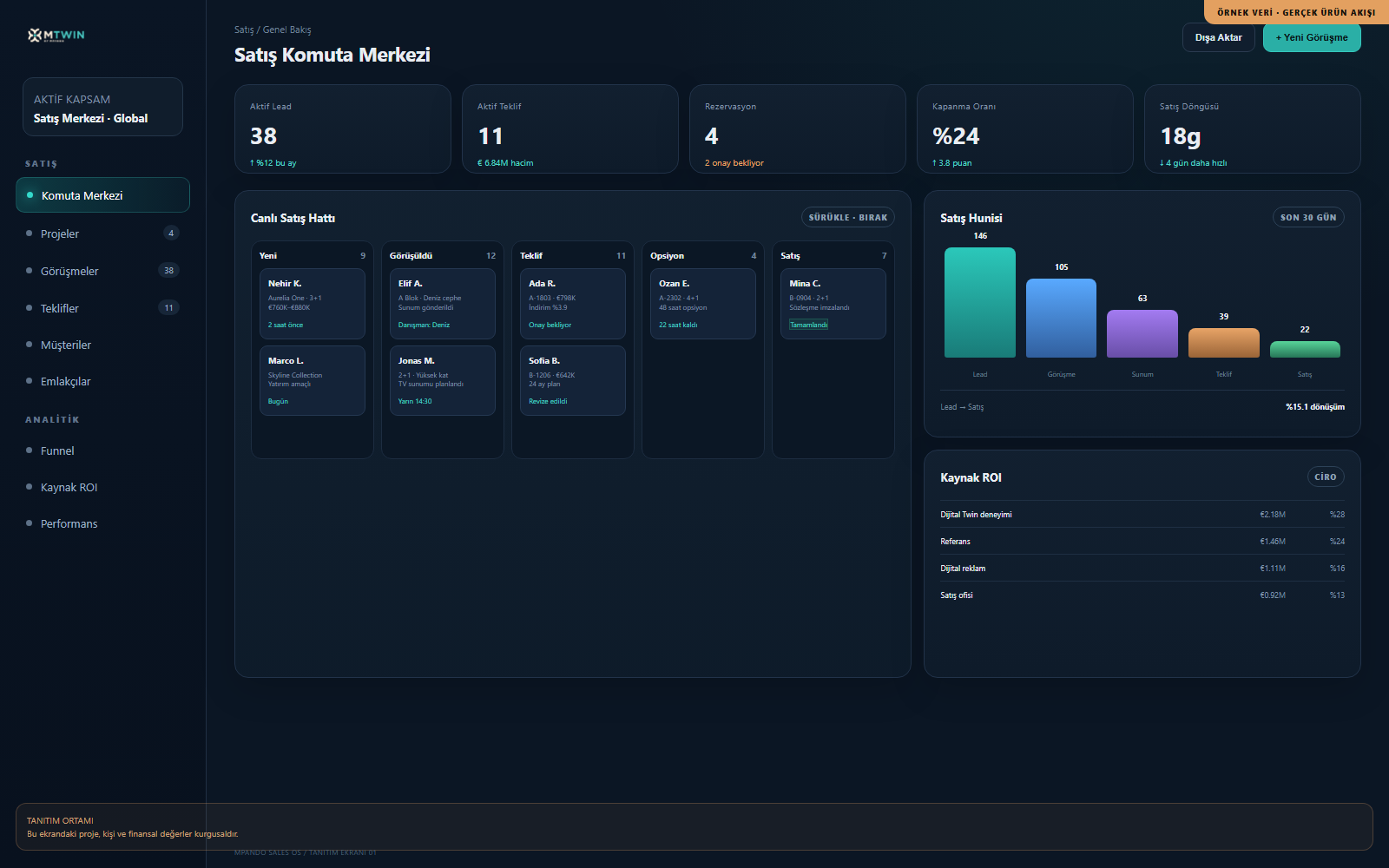This screenshot has width=1389, height=868.
Task: Open the Aktif Kapsam scope selector
Action: point(102,108)
